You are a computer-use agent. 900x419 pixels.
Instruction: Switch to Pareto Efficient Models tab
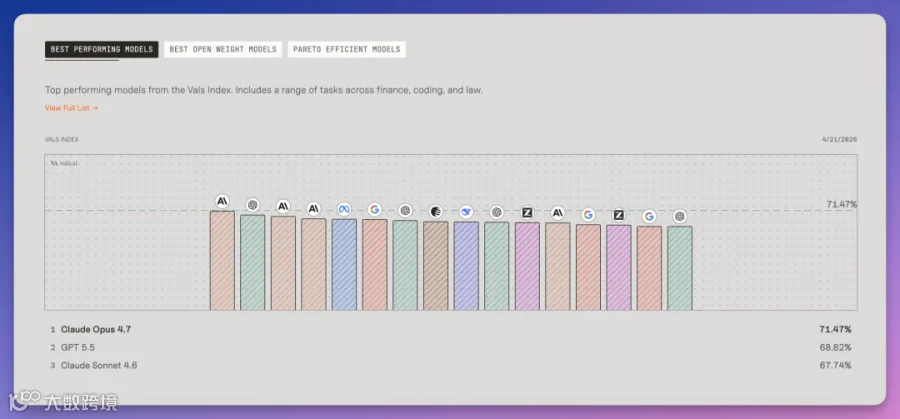(x=347, y=49)
